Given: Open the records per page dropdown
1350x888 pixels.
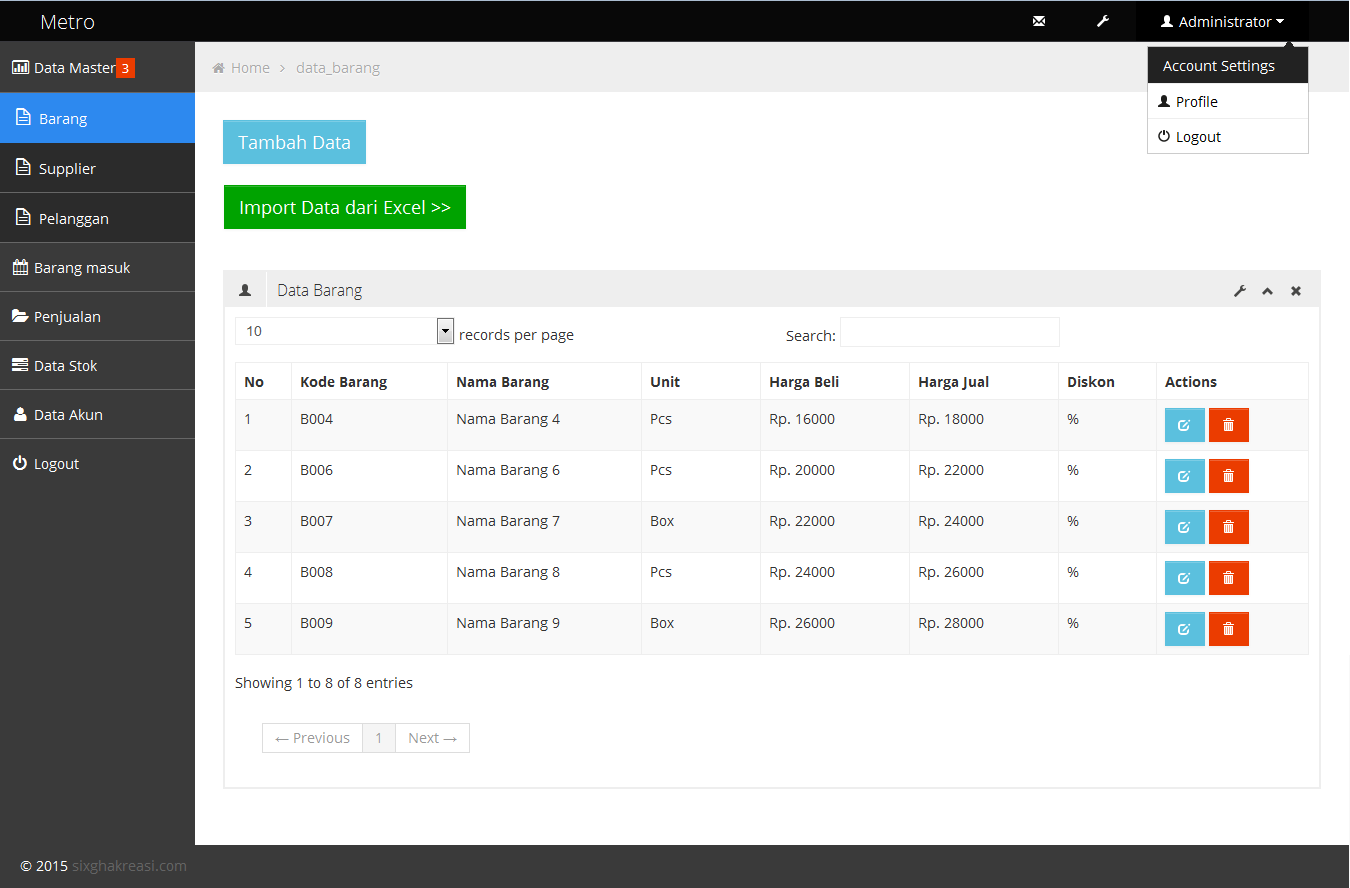Looking at the screenshot, I should 444,330.
